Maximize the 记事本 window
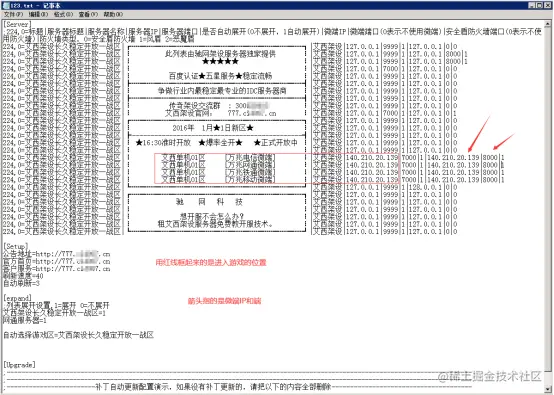 pos(540,5)
